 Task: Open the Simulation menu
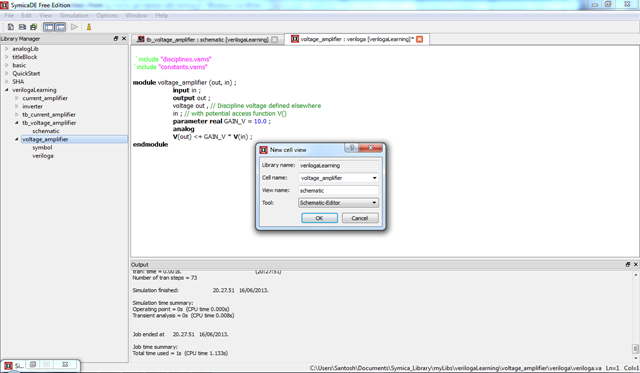click(74, 16)
